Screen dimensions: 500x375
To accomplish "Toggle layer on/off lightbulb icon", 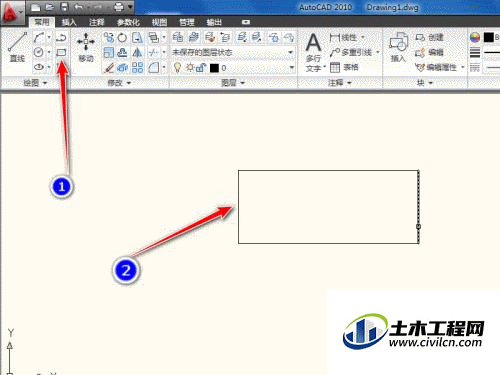I will (x=178, y=68).
